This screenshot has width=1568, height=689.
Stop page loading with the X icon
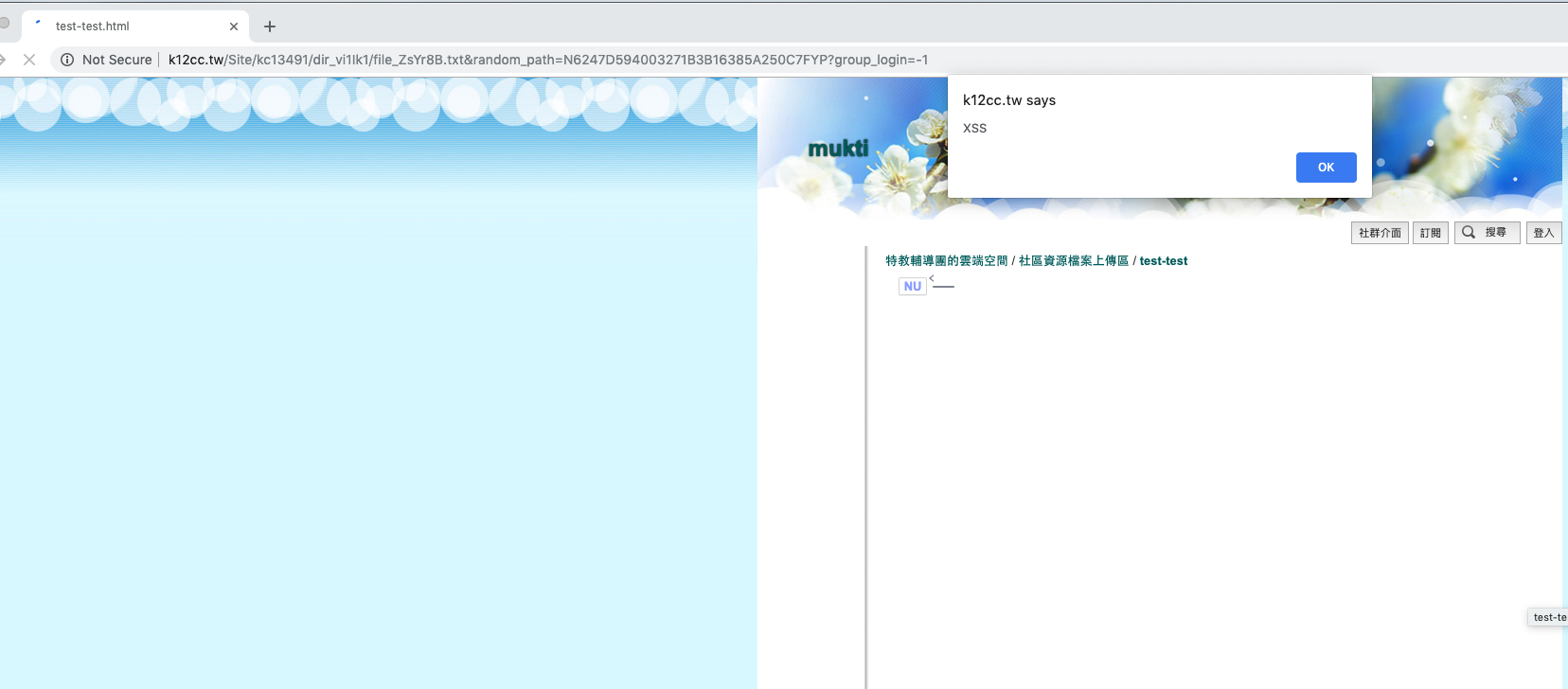click(29, 60)
